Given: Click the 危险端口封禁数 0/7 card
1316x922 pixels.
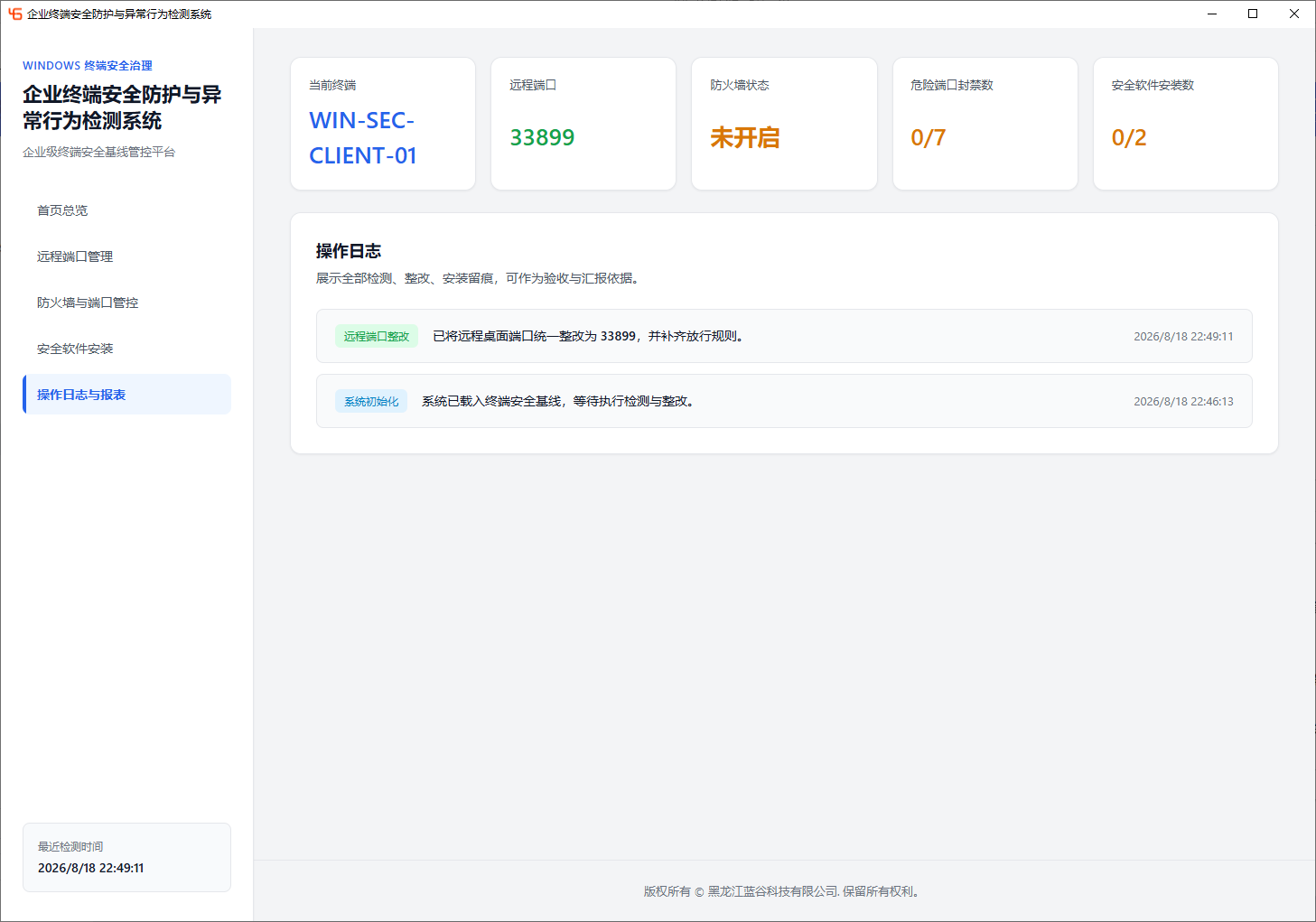Looking at the screenshot, I should click(985, 124).
